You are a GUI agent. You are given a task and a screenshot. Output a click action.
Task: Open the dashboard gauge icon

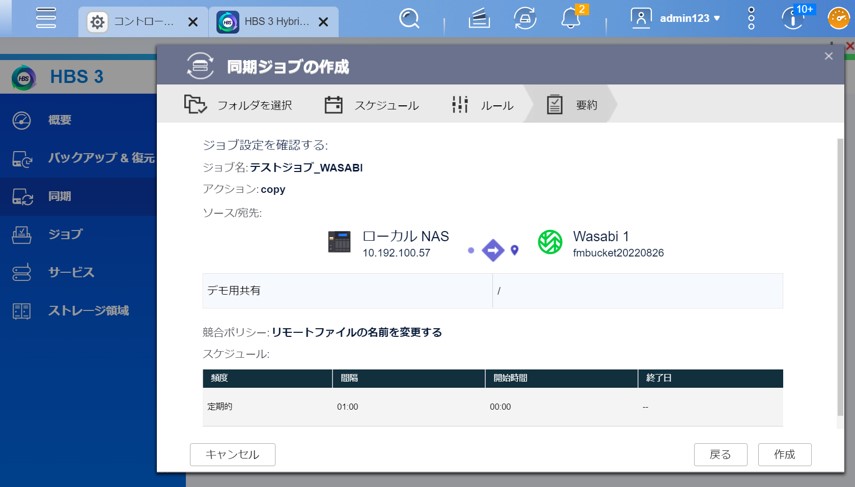point(838,18)
